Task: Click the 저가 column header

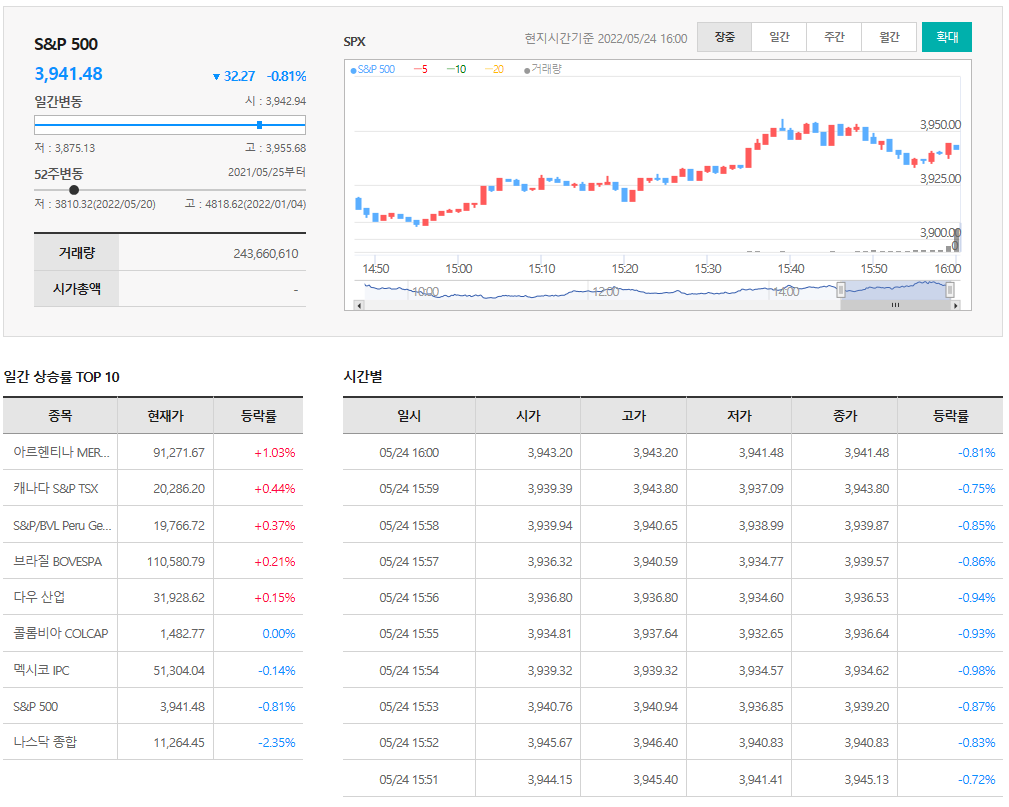Action: coord(739,416)
